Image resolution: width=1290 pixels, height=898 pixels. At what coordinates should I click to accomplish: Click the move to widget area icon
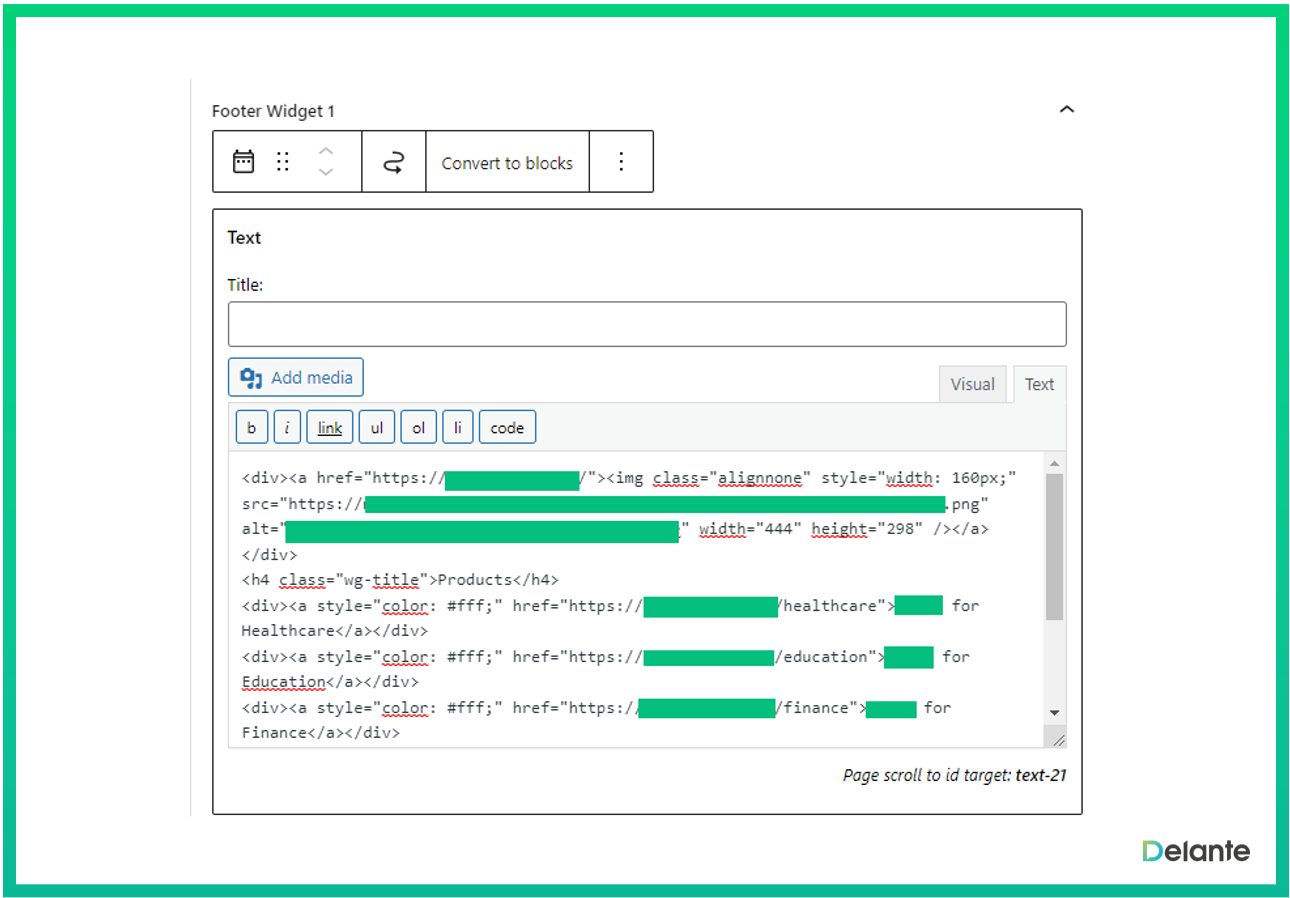(394, 162)
